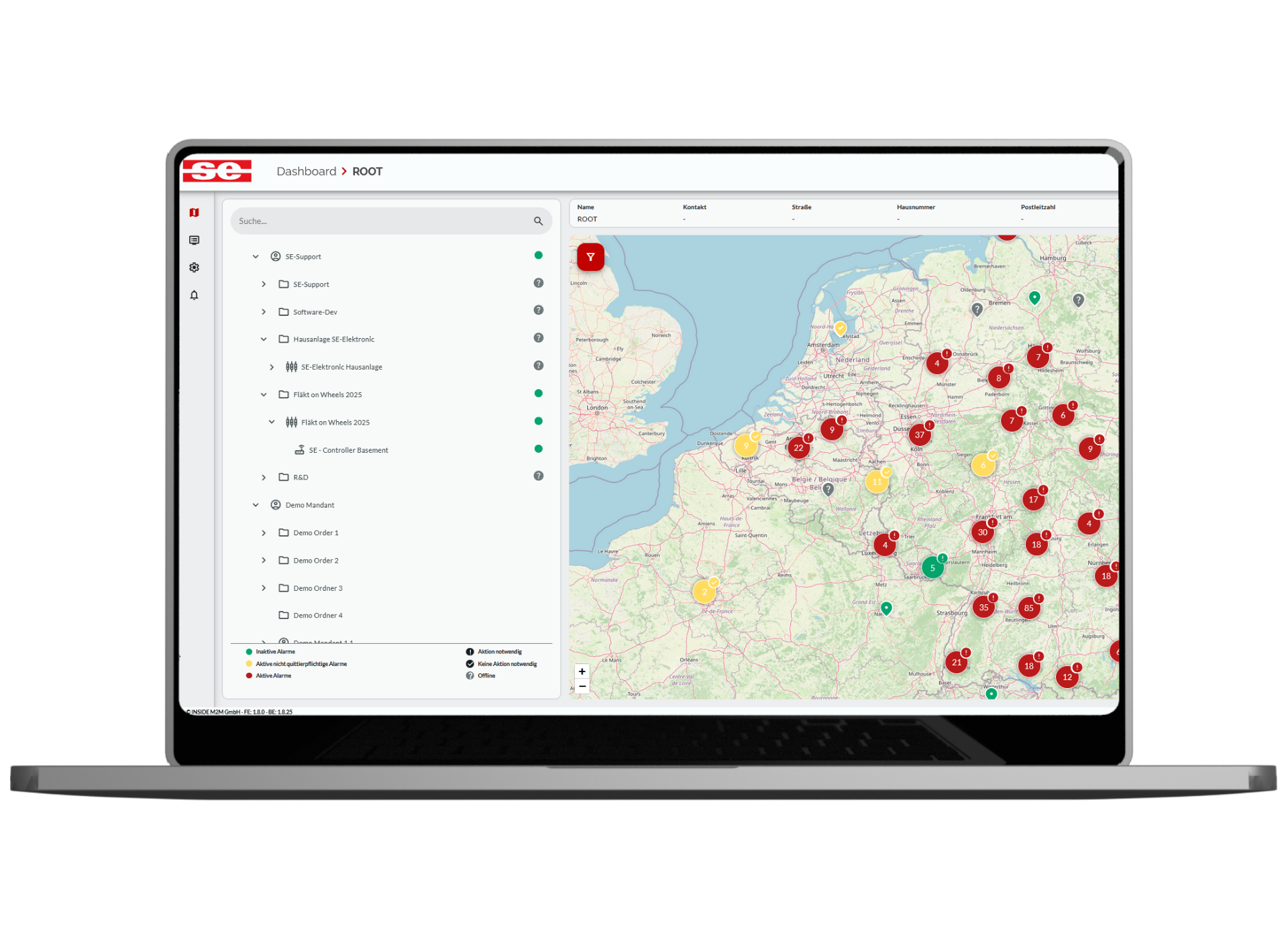This screenshot has height=939, width=1288.
Task: Select SE - Controller Basement item
Action: (348, 450)
